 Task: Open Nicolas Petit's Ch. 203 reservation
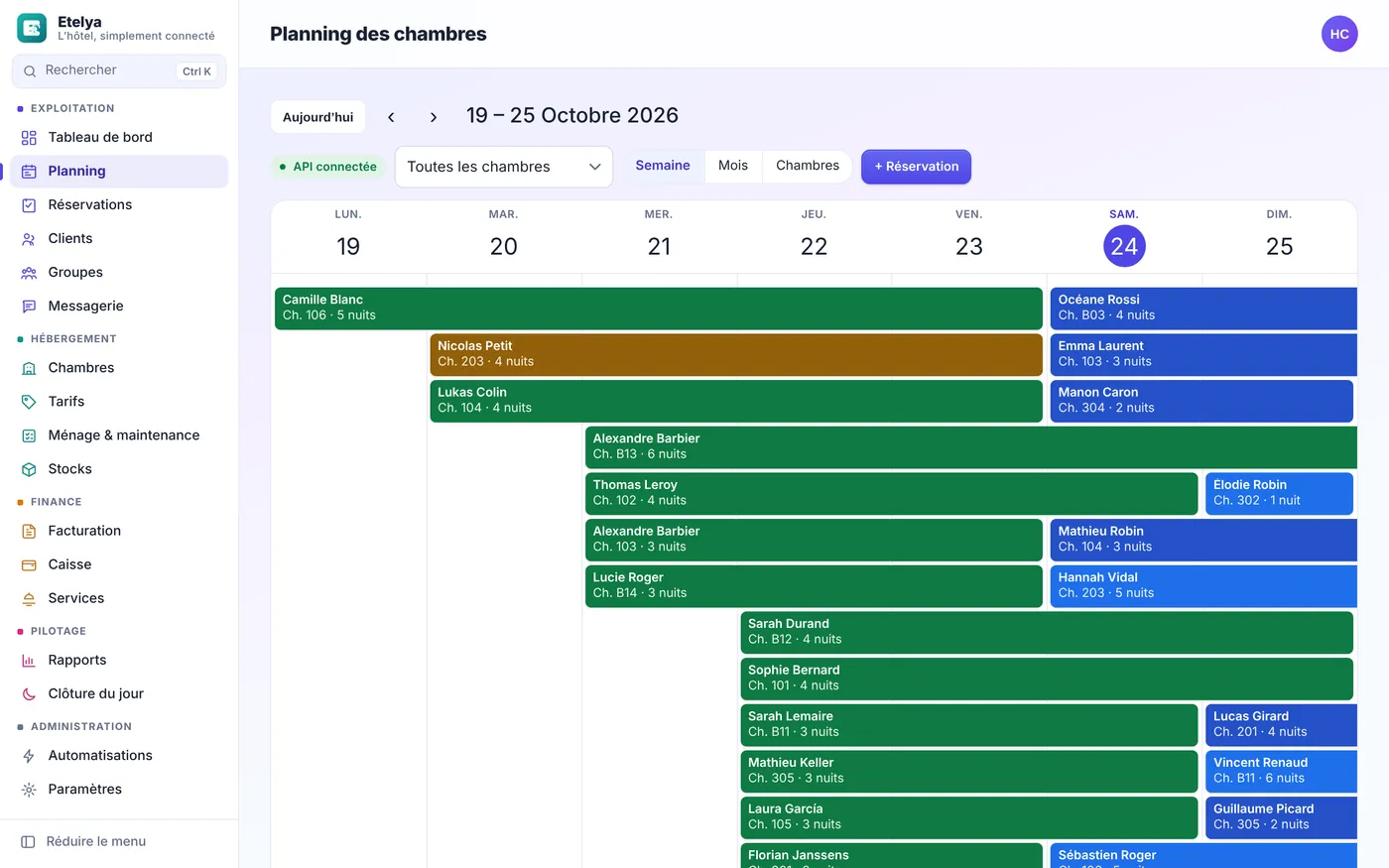[x=736, y=354]
